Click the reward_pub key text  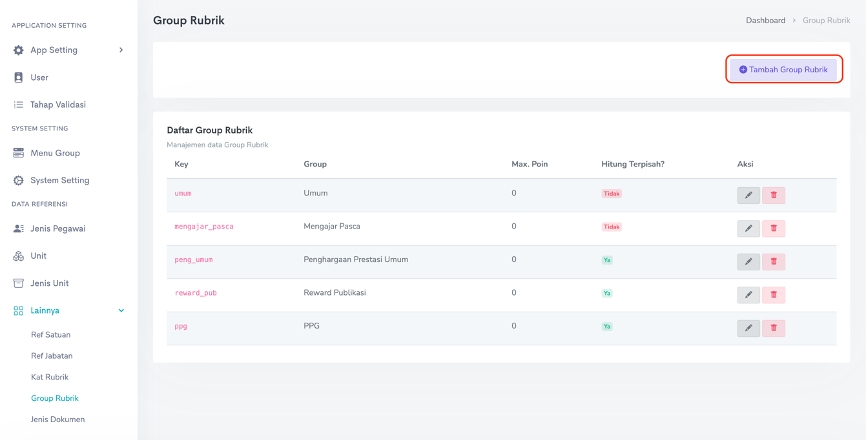pos(195,294)
